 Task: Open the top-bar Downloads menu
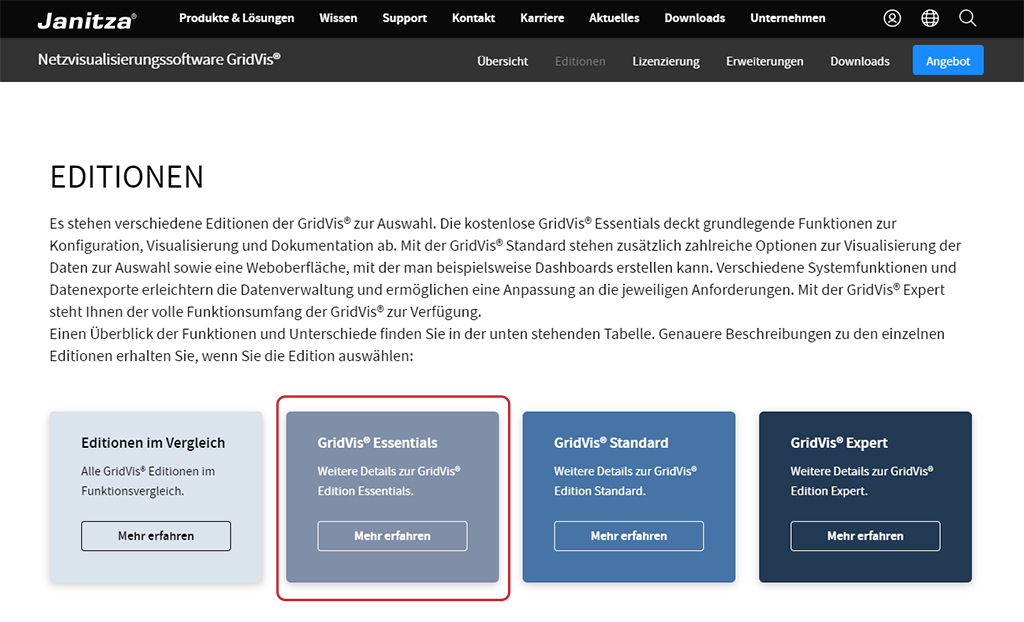click(694, 18)
